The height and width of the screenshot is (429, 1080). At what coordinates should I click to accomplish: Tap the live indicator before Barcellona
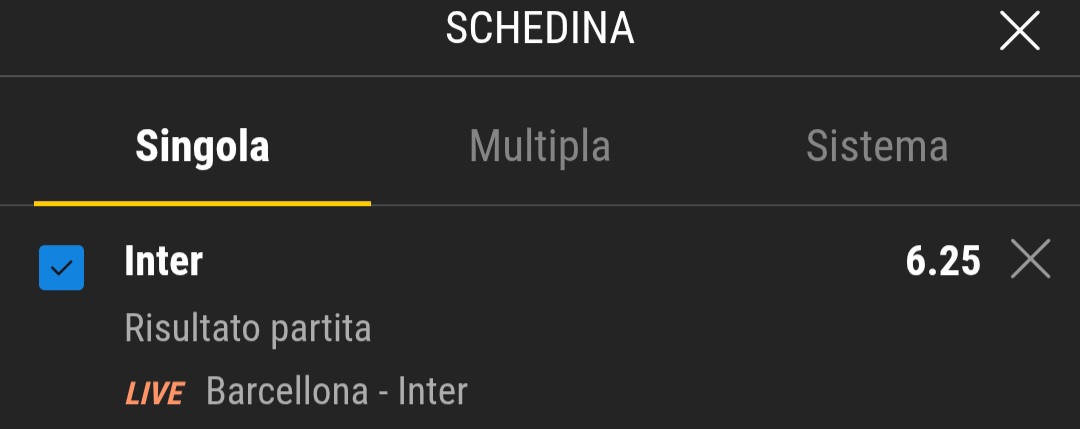154,394
